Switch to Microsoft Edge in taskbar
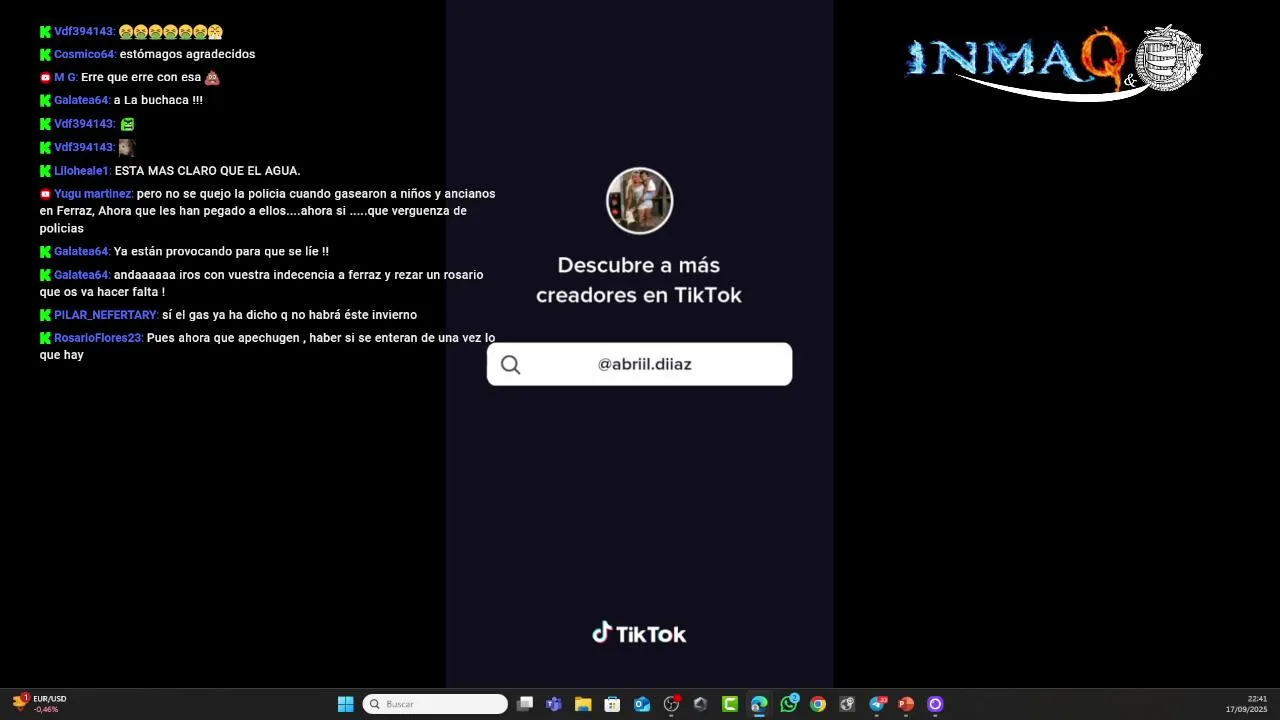Viewport: 1280px width, 720px height. pos(759,704)
